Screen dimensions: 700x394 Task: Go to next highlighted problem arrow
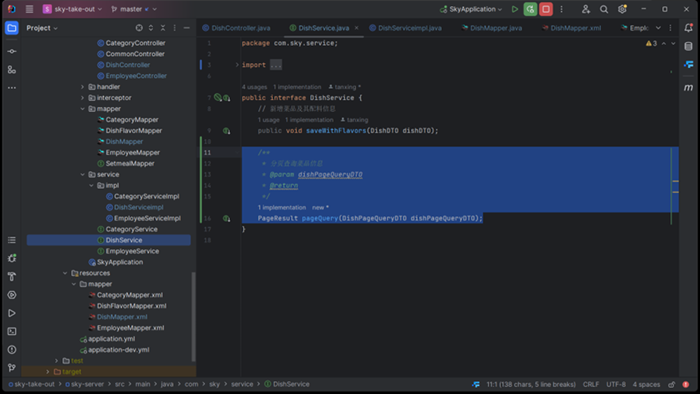click(673, 43)
